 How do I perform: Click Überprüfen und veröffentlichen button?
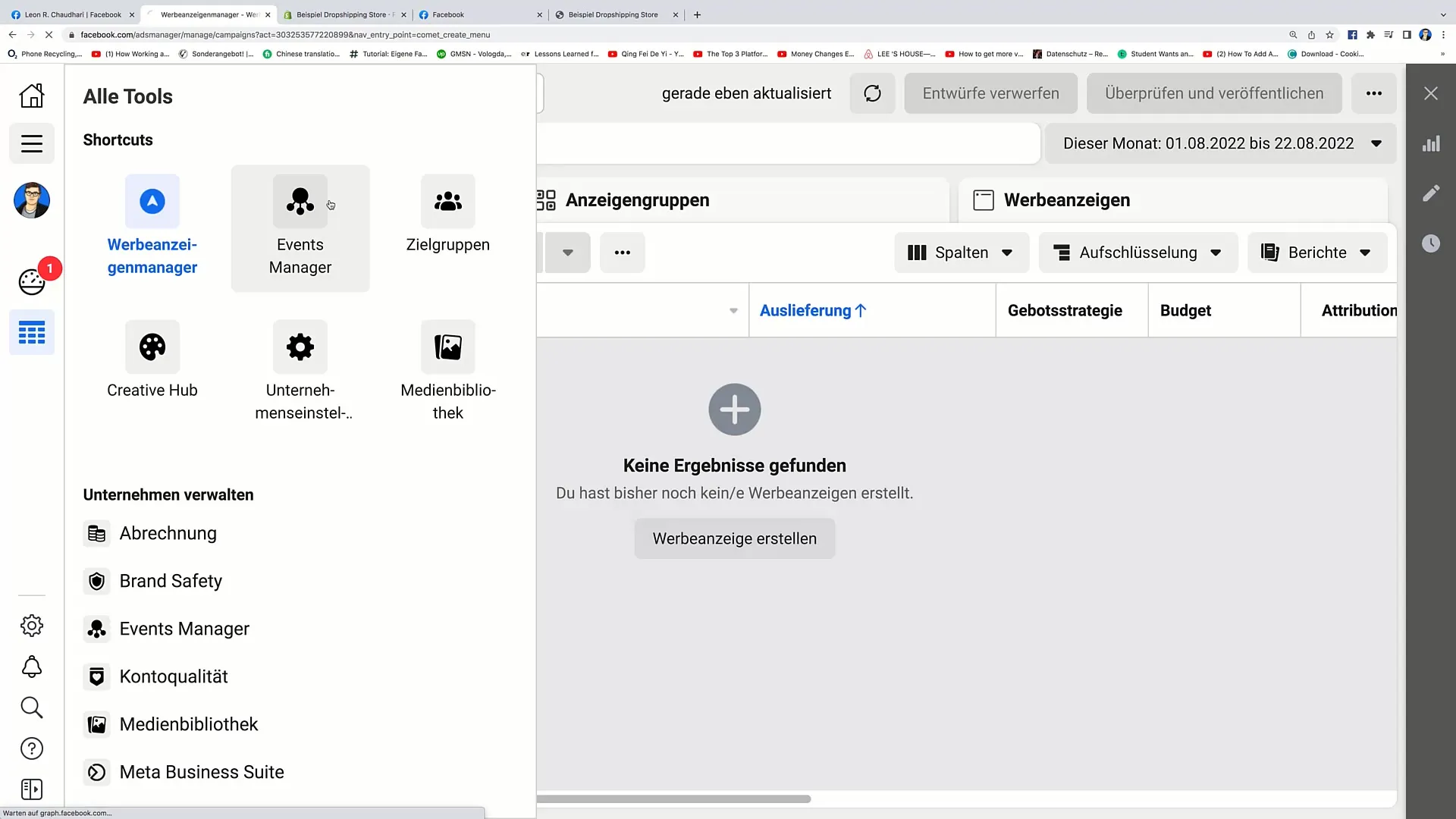tap(1213, 93)
